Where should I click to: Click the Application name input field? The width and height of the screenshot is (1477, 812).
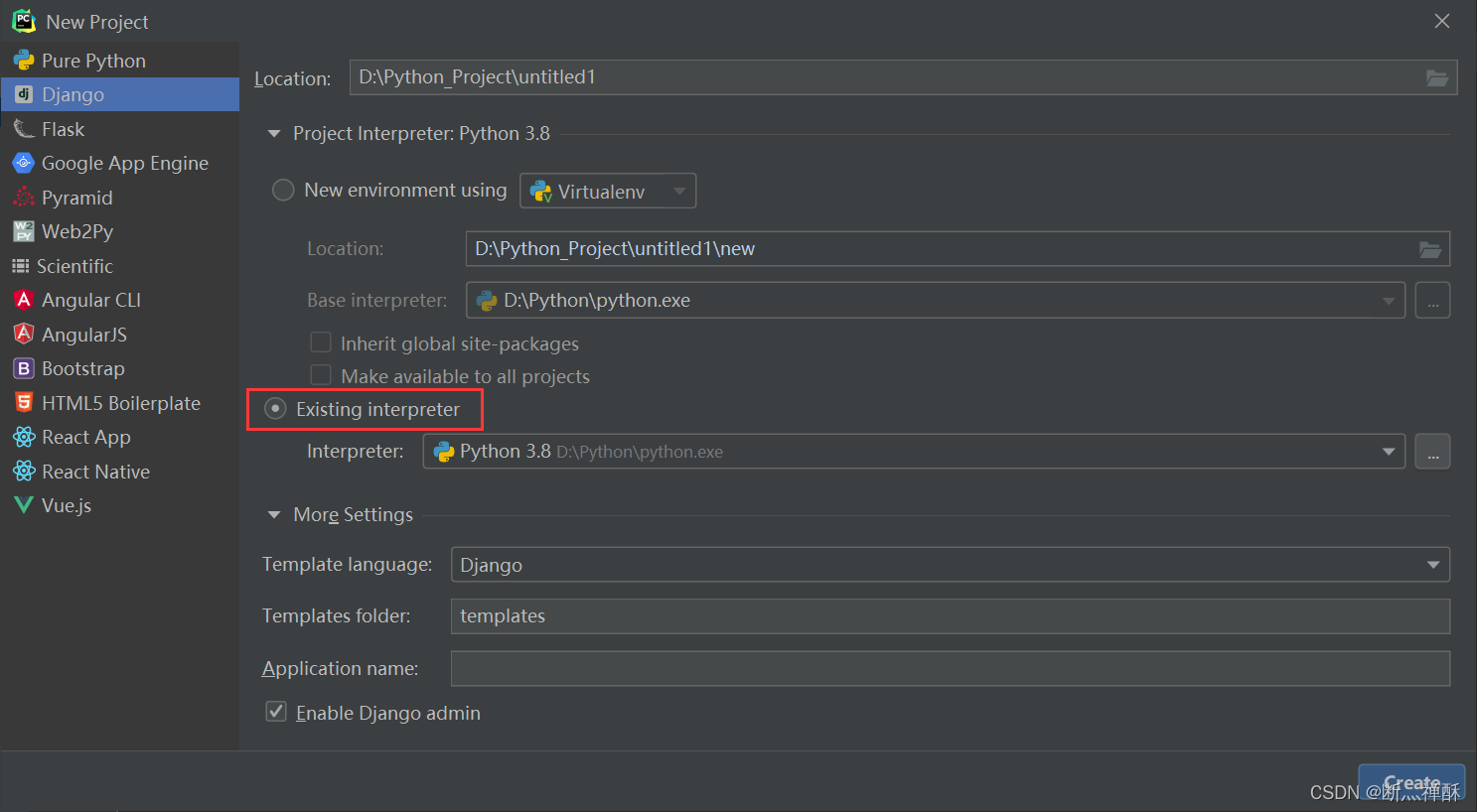[951, 668]
